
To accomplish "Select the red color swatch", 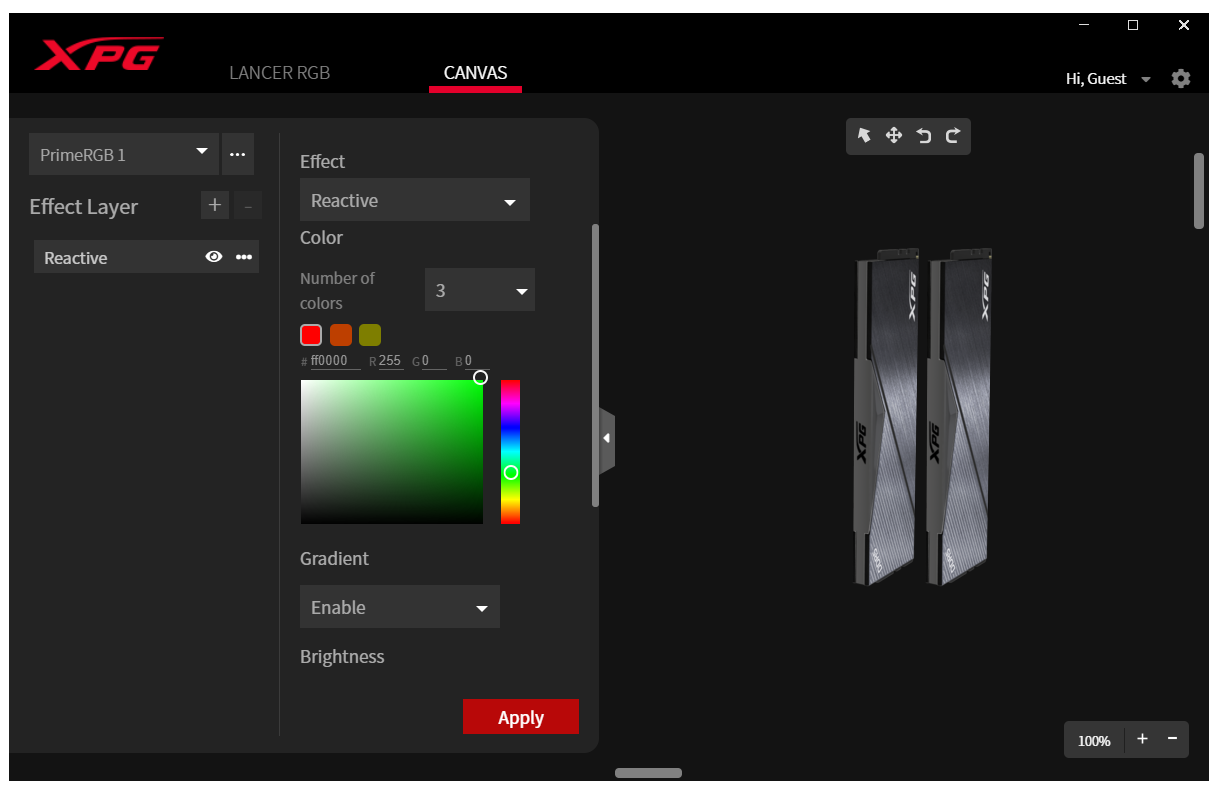I will pyautogui.click(x=311, y=335).
